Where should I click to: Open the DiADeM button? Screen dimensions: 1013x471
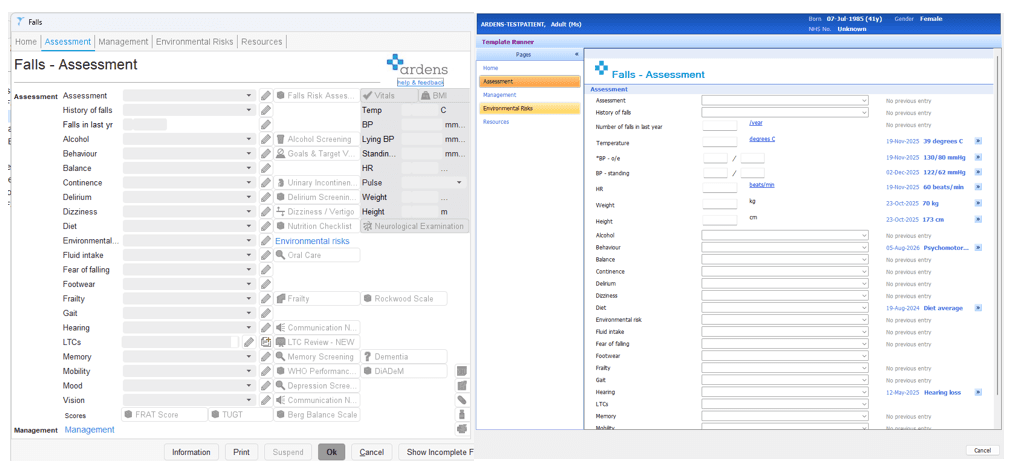coord(404,372)
